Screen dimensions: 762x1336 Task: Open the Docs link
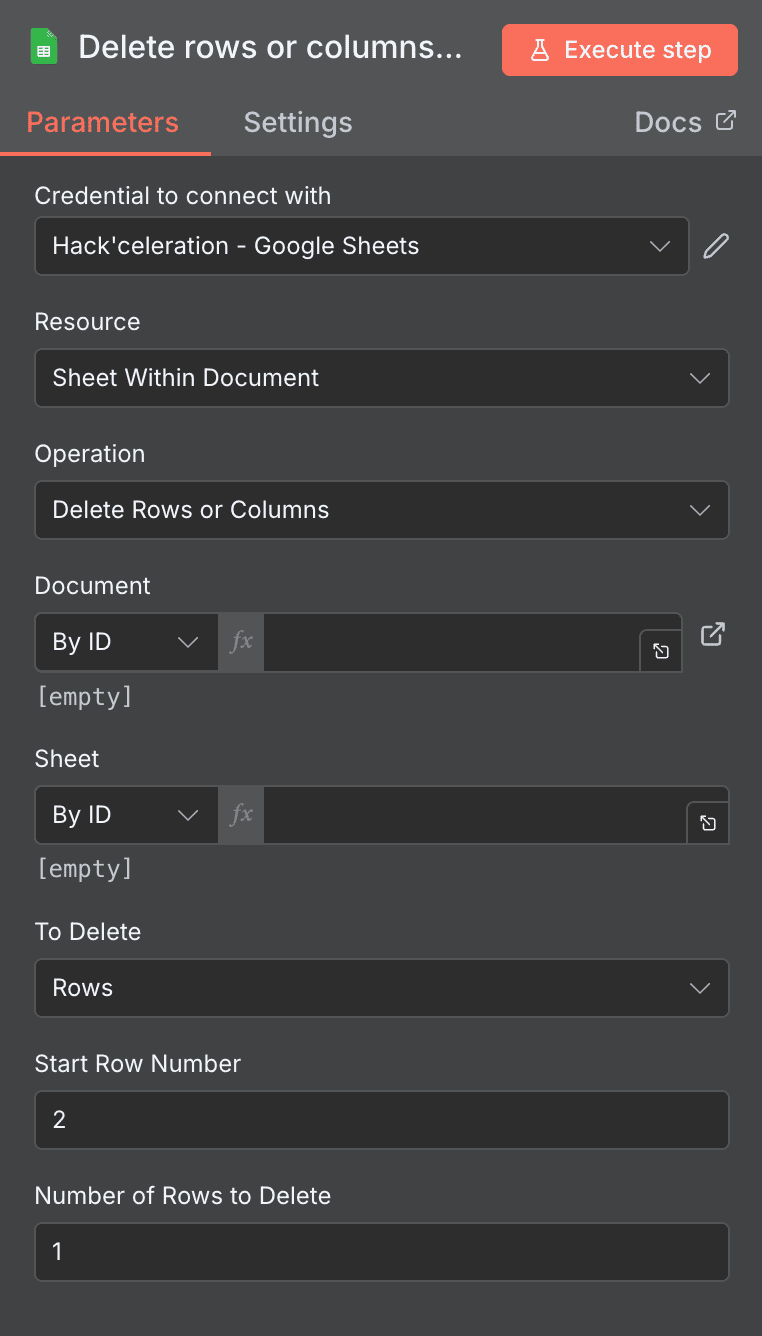tap(685, 122)
